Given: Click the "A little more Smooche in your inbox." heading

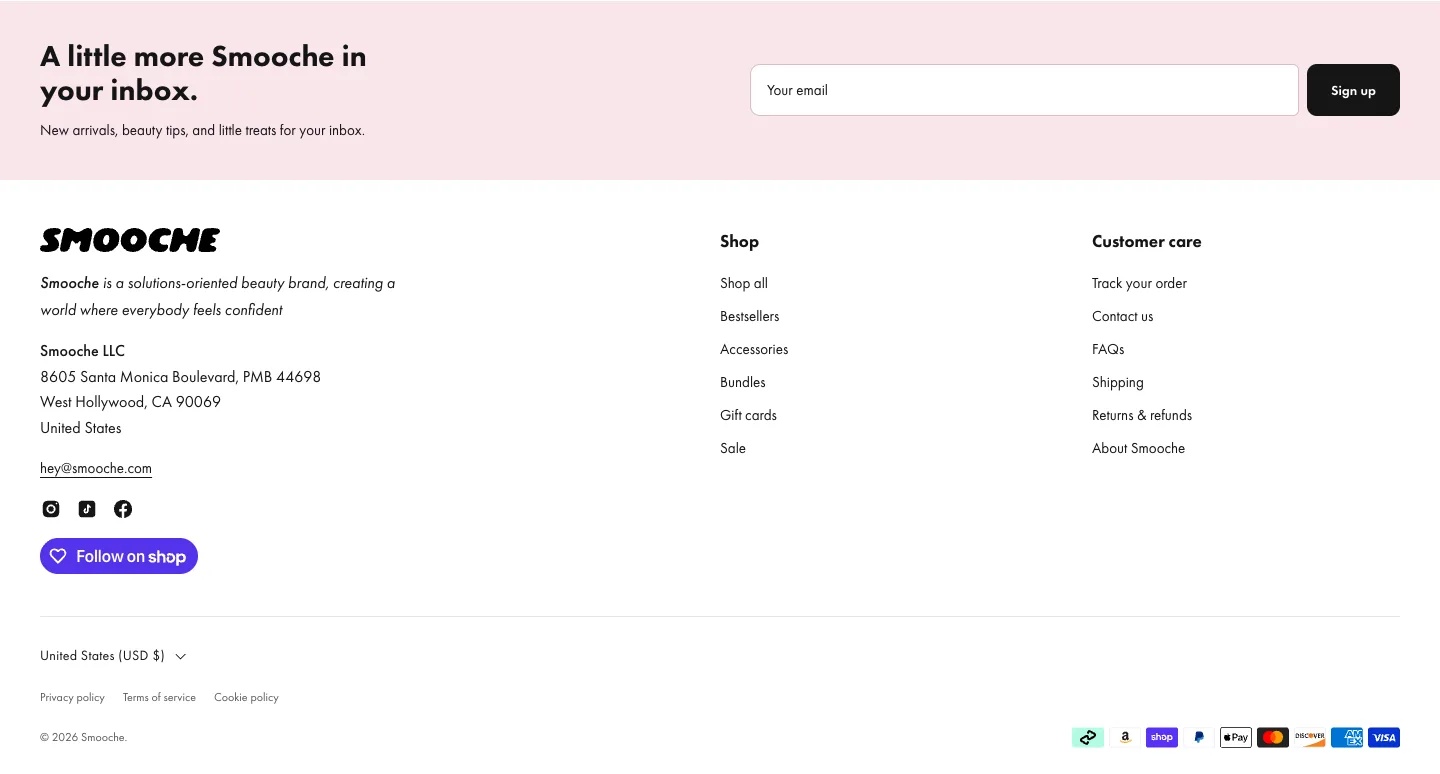Looking at the screenshot, I should [203, 73].
